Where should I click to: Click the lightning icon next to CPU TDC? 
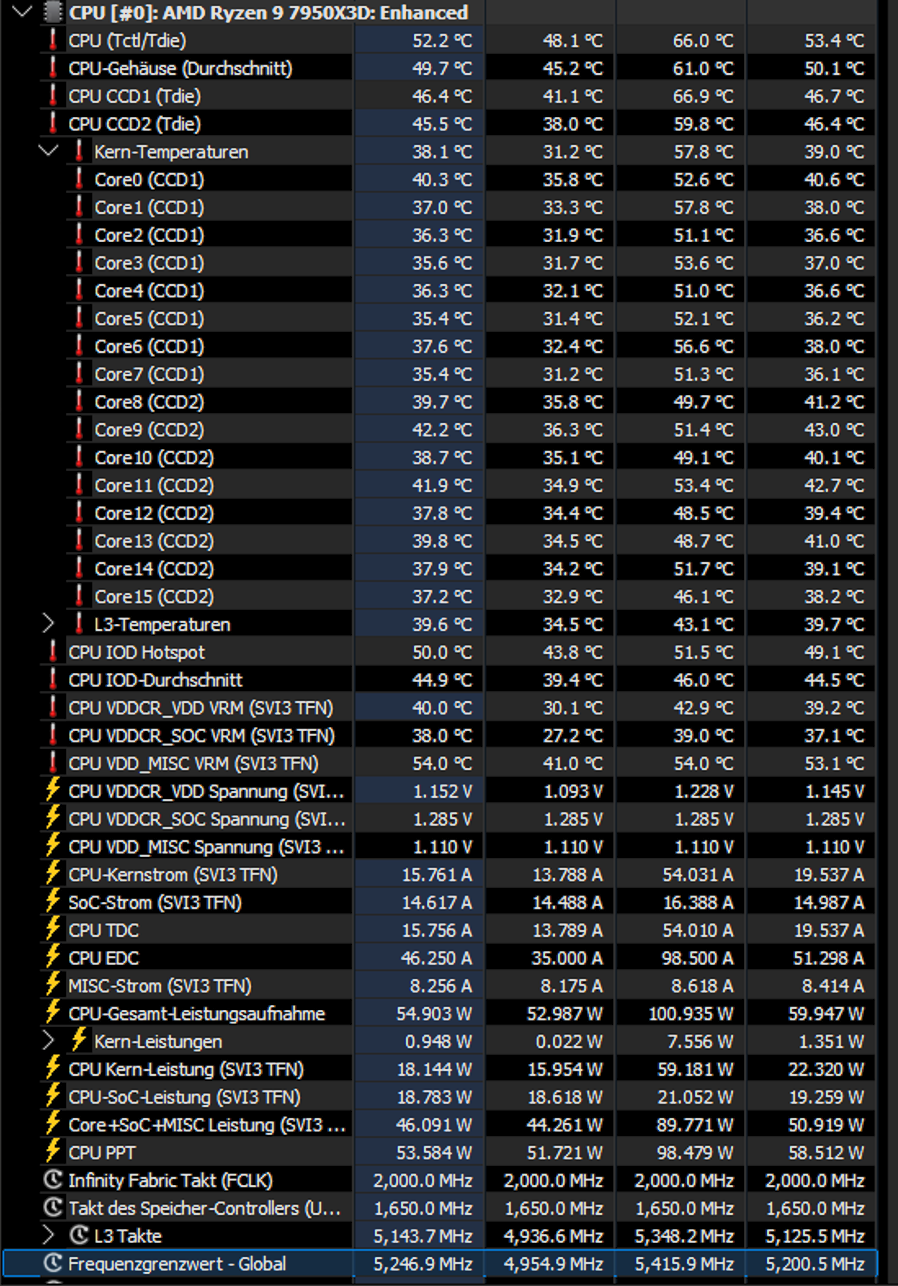tap(53, 930)
